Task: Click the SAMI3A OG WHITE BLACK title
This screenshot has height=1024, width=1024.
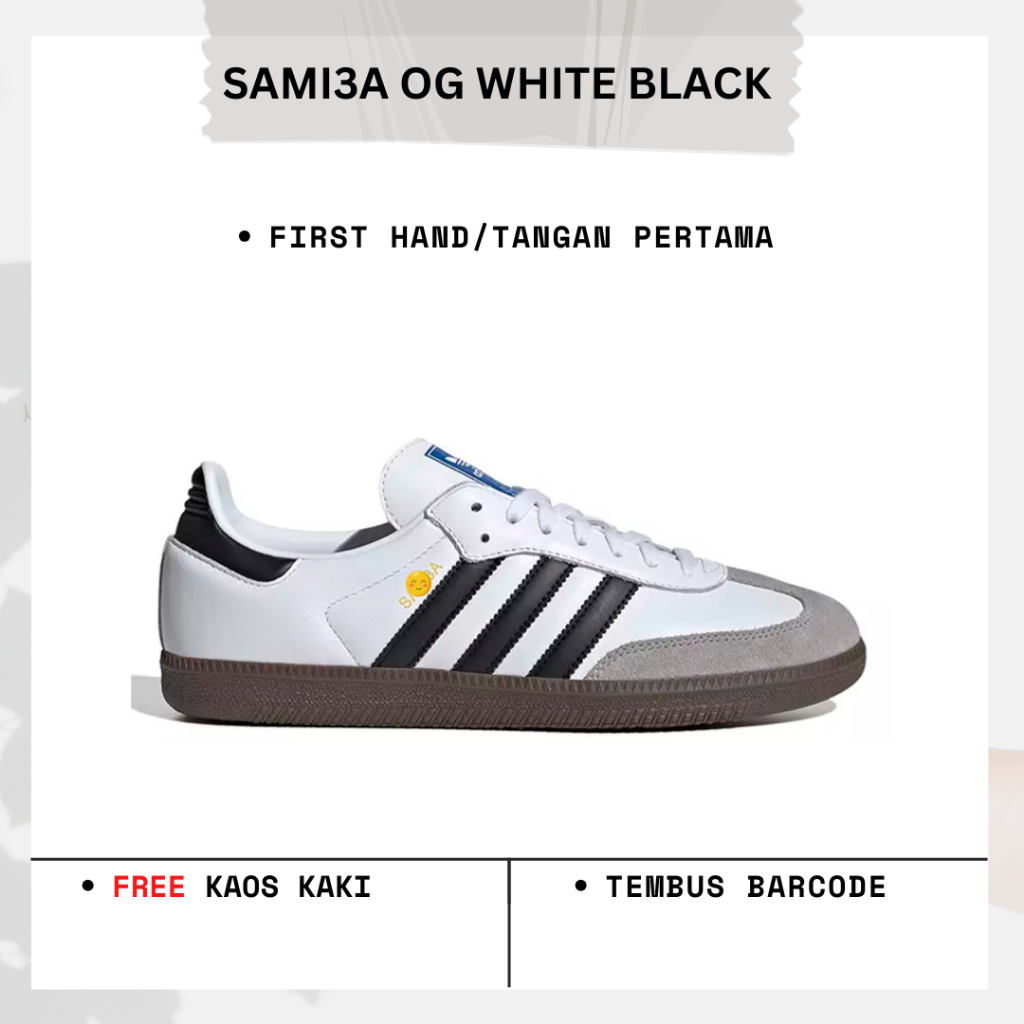Action: [x=497, y=84]
